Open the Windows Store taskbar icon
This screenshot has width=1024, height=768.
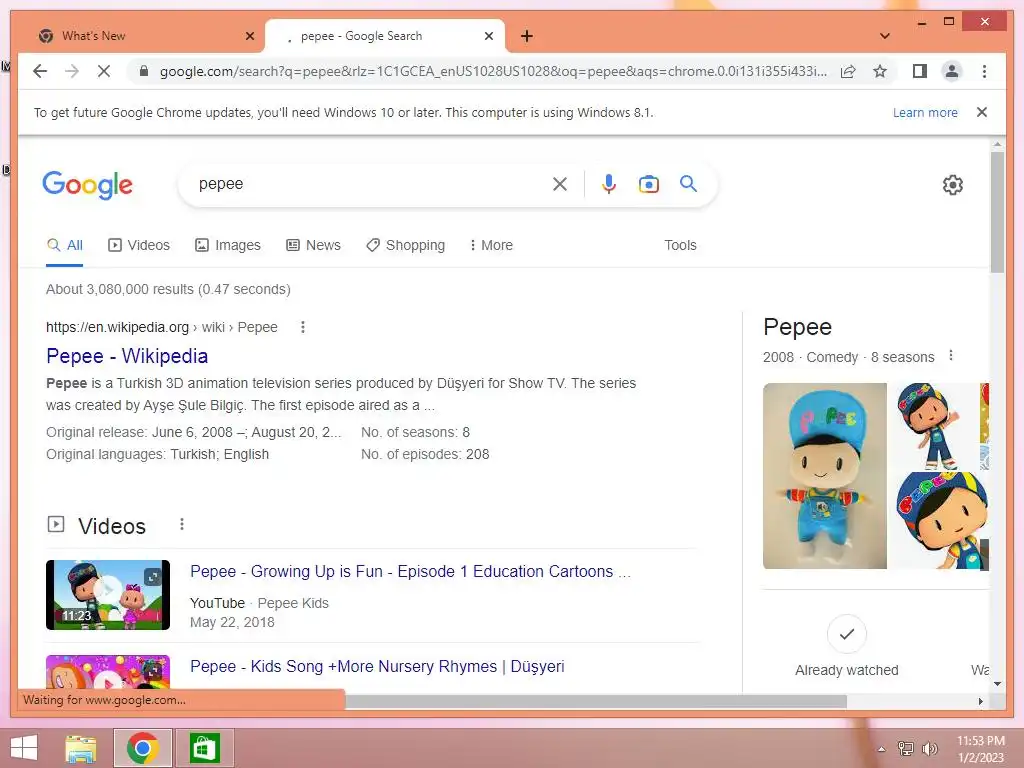(x=204, y=748)
